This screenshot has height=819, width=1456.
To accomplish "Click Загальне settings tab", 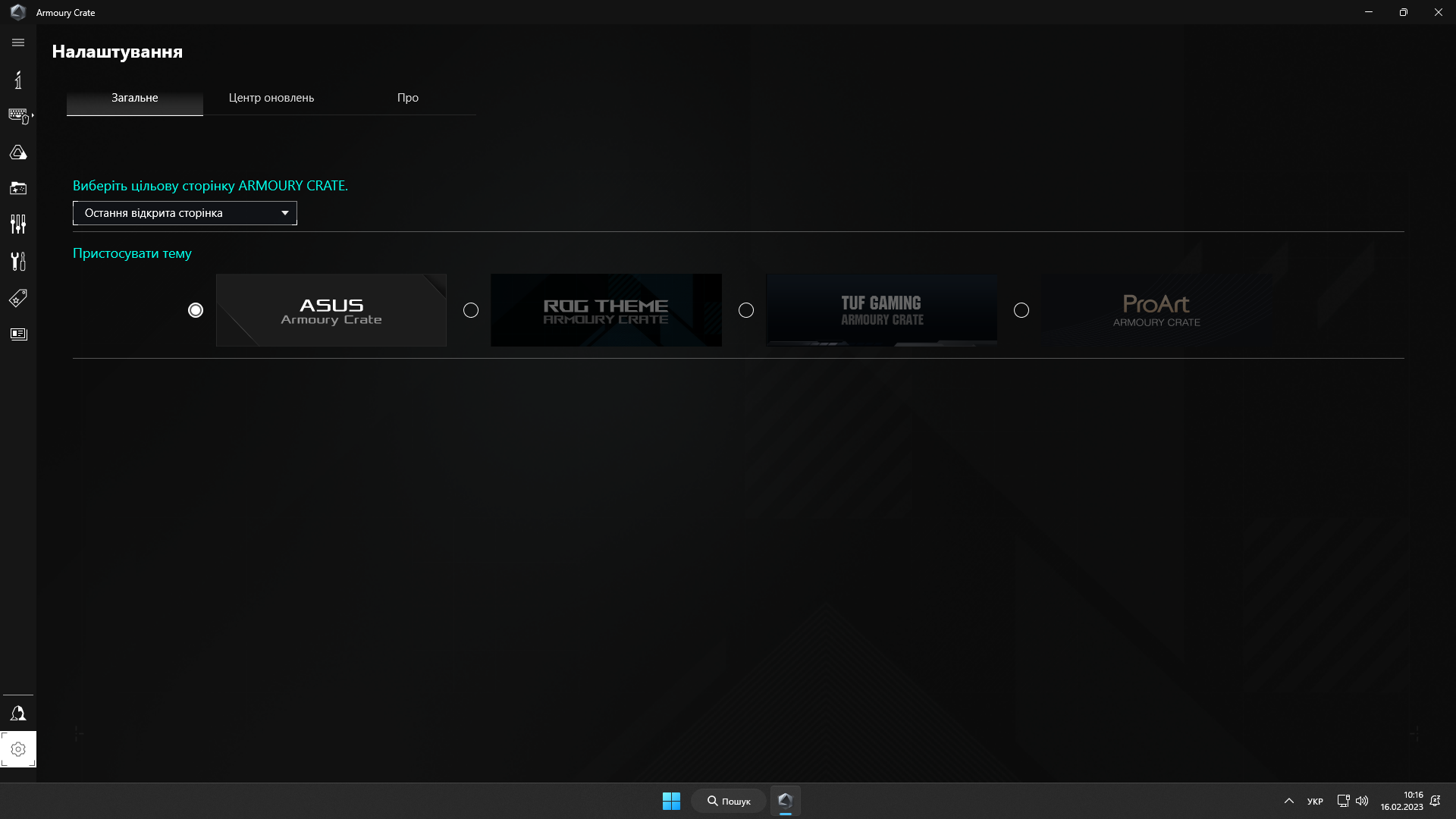I will point(134,97).
